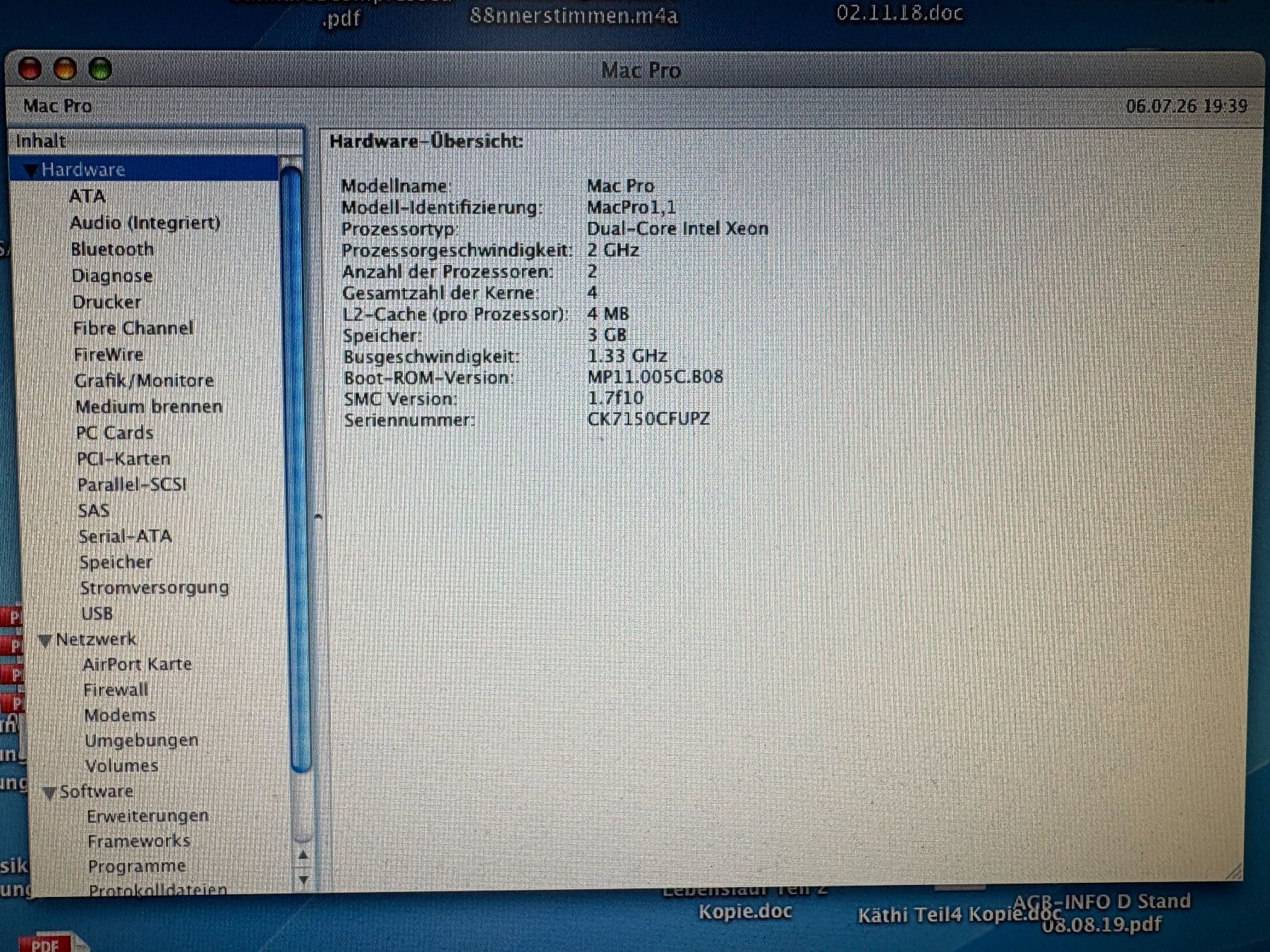Viewport: 1270px width, 952px height.
Task: Select Fibre Channel entry
Action: click(133, 328)
